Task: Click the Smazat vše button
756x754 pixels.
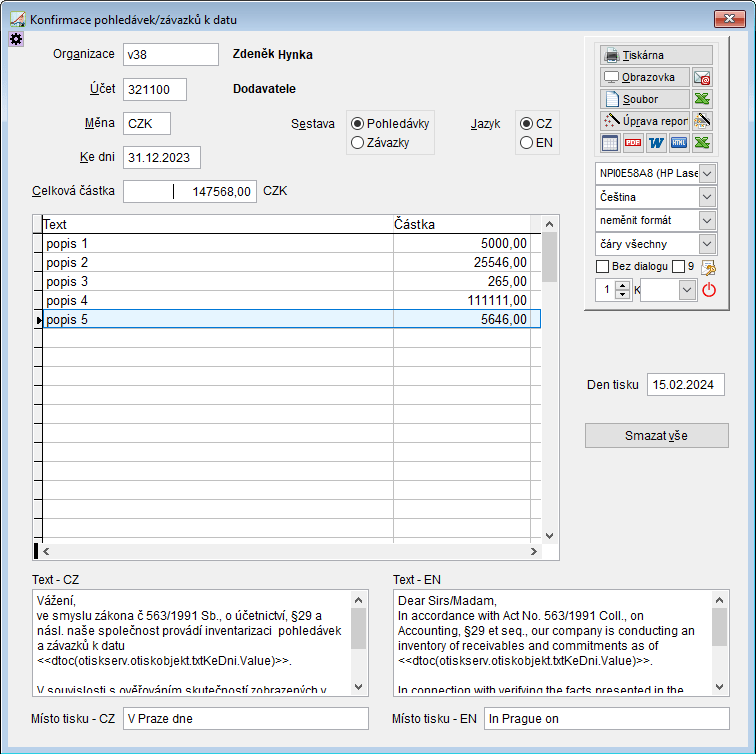Action: coord(656,435)
